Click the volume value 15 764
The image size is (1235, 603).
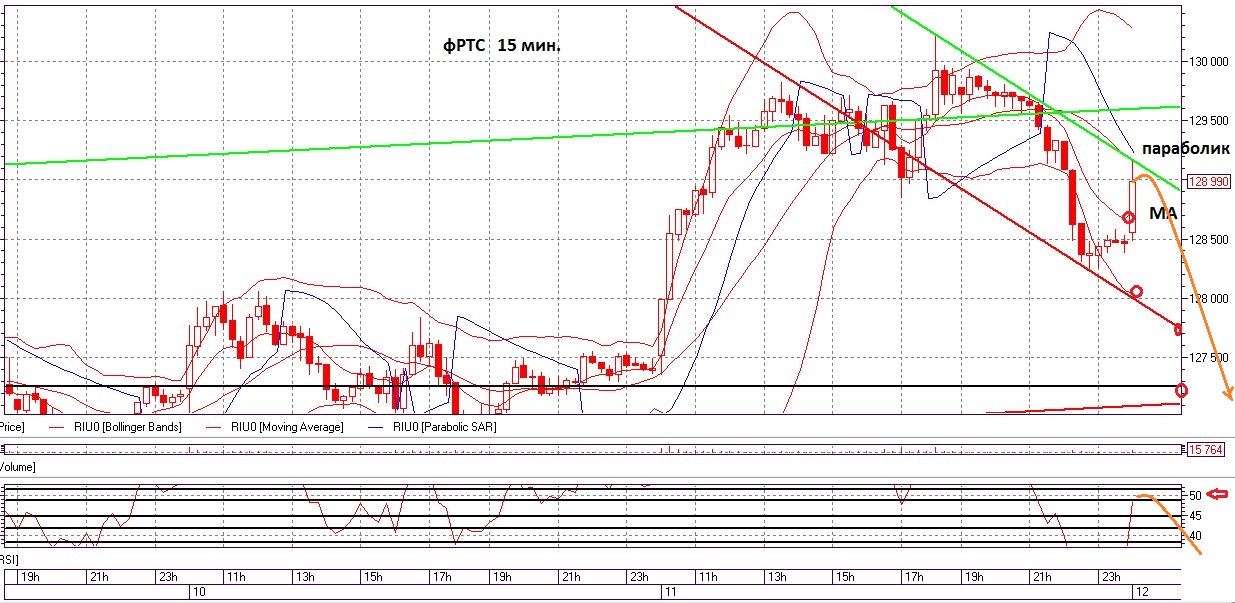(1205, 450)
